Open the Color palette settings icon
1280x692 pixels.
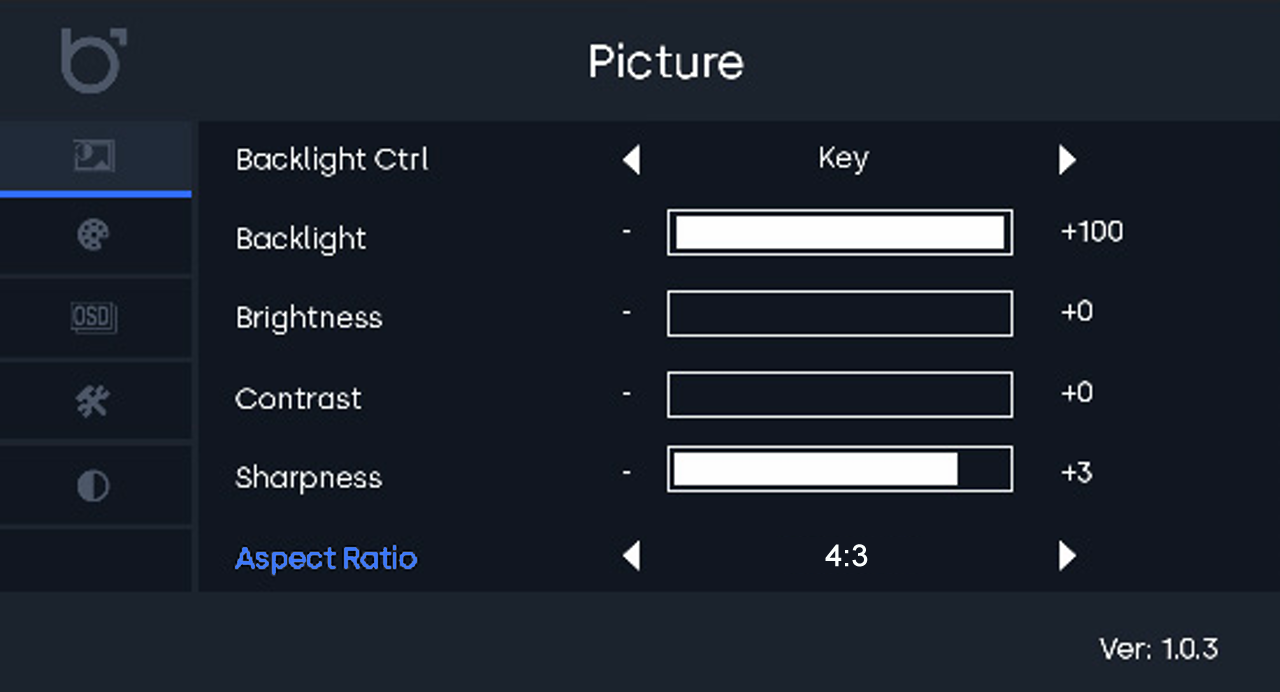click(93, 236)
